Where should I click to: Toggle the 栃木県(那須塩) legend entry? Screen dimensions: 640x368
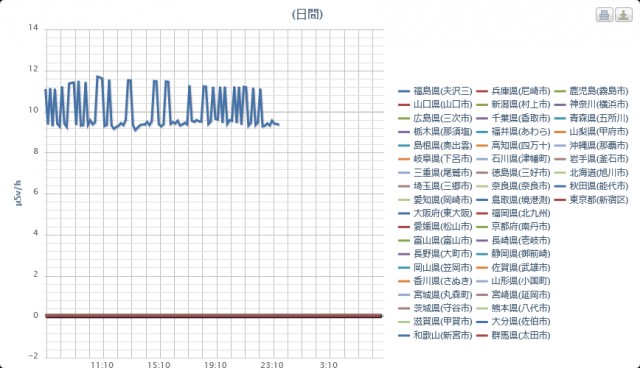(x=435, y=131)
